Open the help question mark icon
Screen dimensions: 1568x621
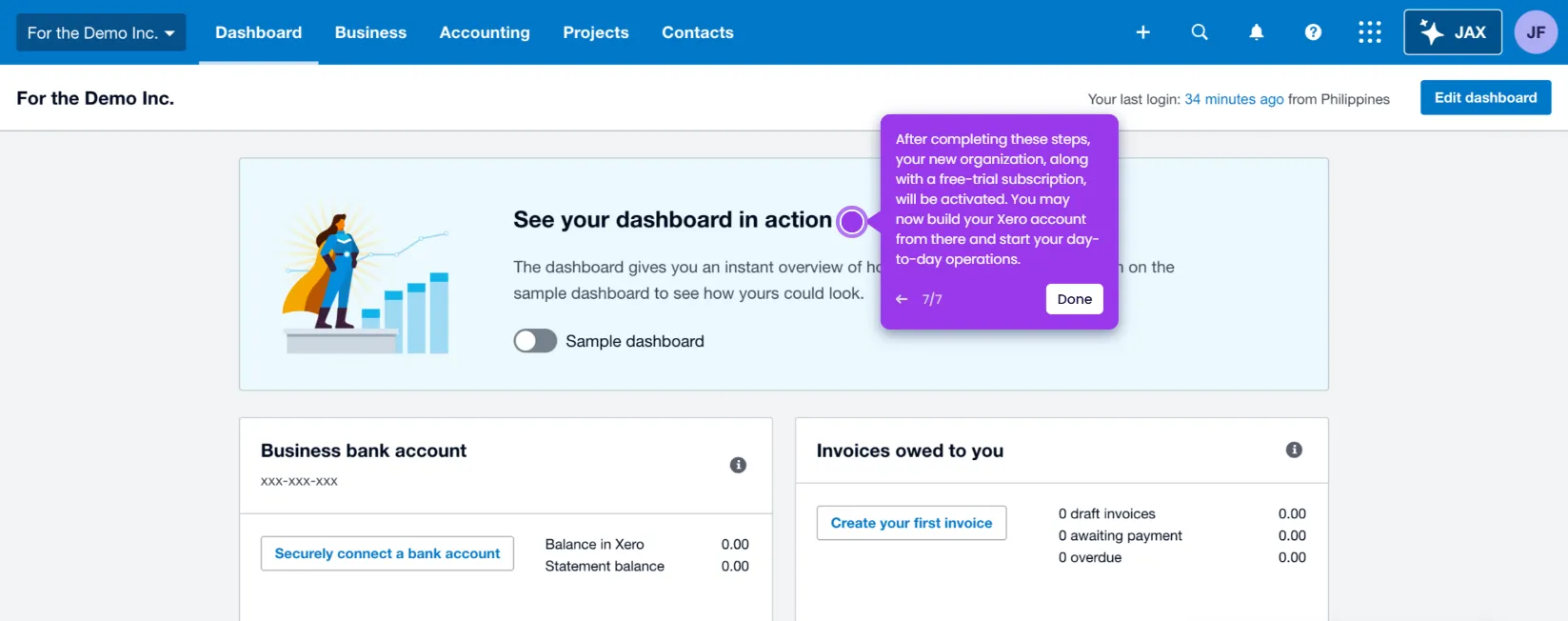click(x=1313, y=32)
